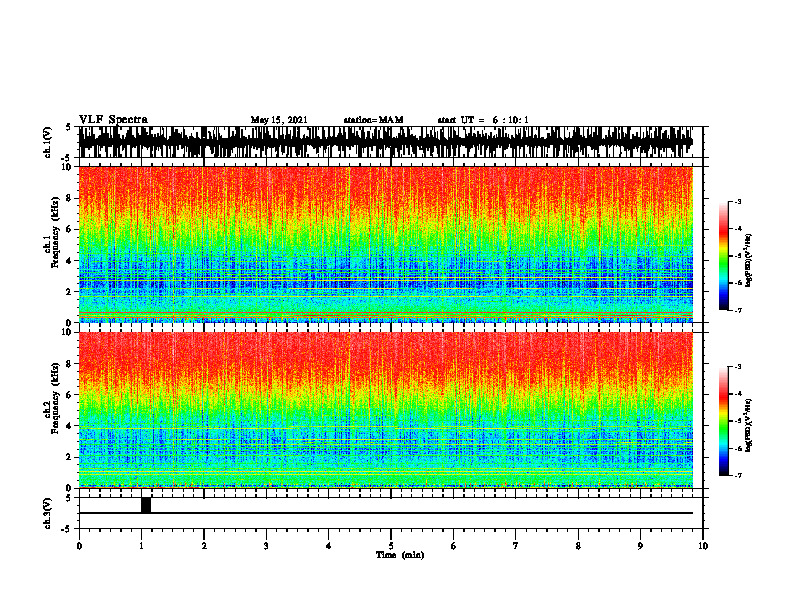Click time axis tick label "3"

(x=266, y=546)
